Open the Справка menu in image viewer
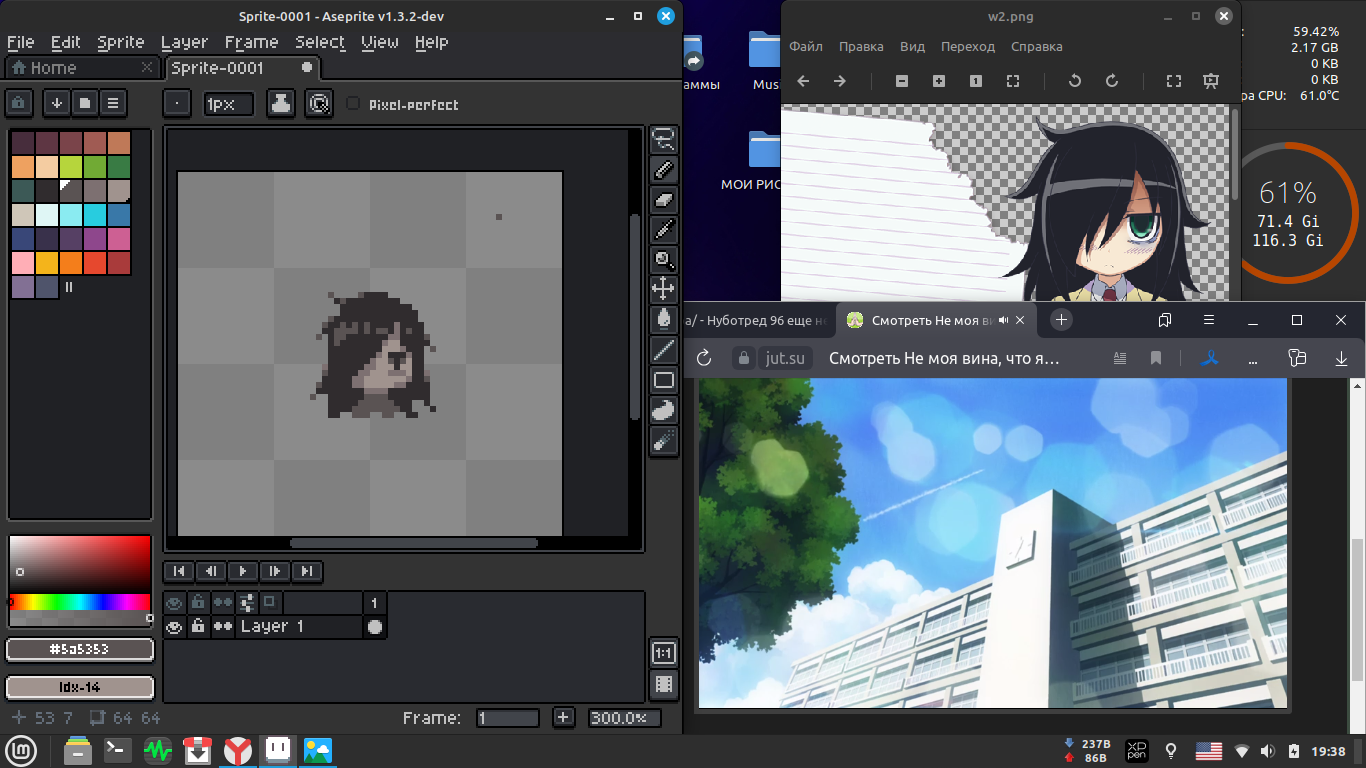Screen dimensions: 1366x768 [1036, 47]
